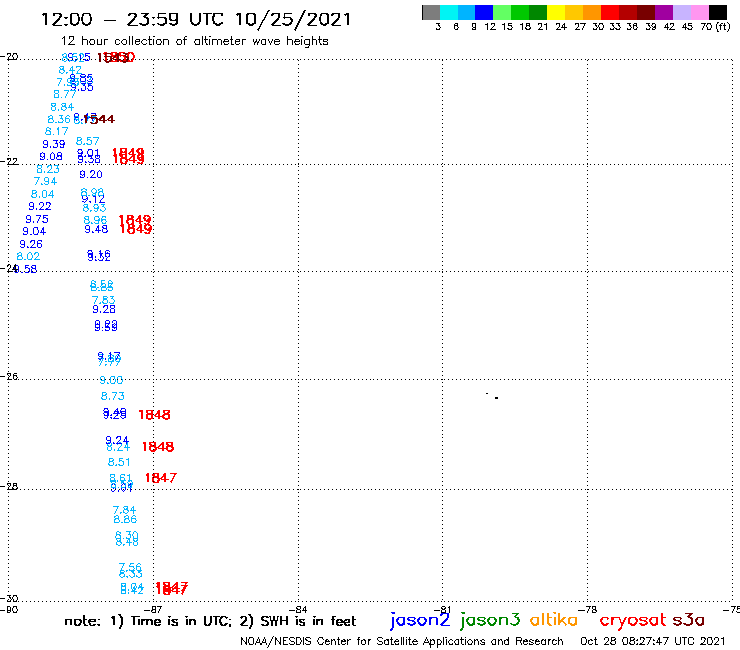
Task: Click the wave height value 9.08
Action: (51, 156)
